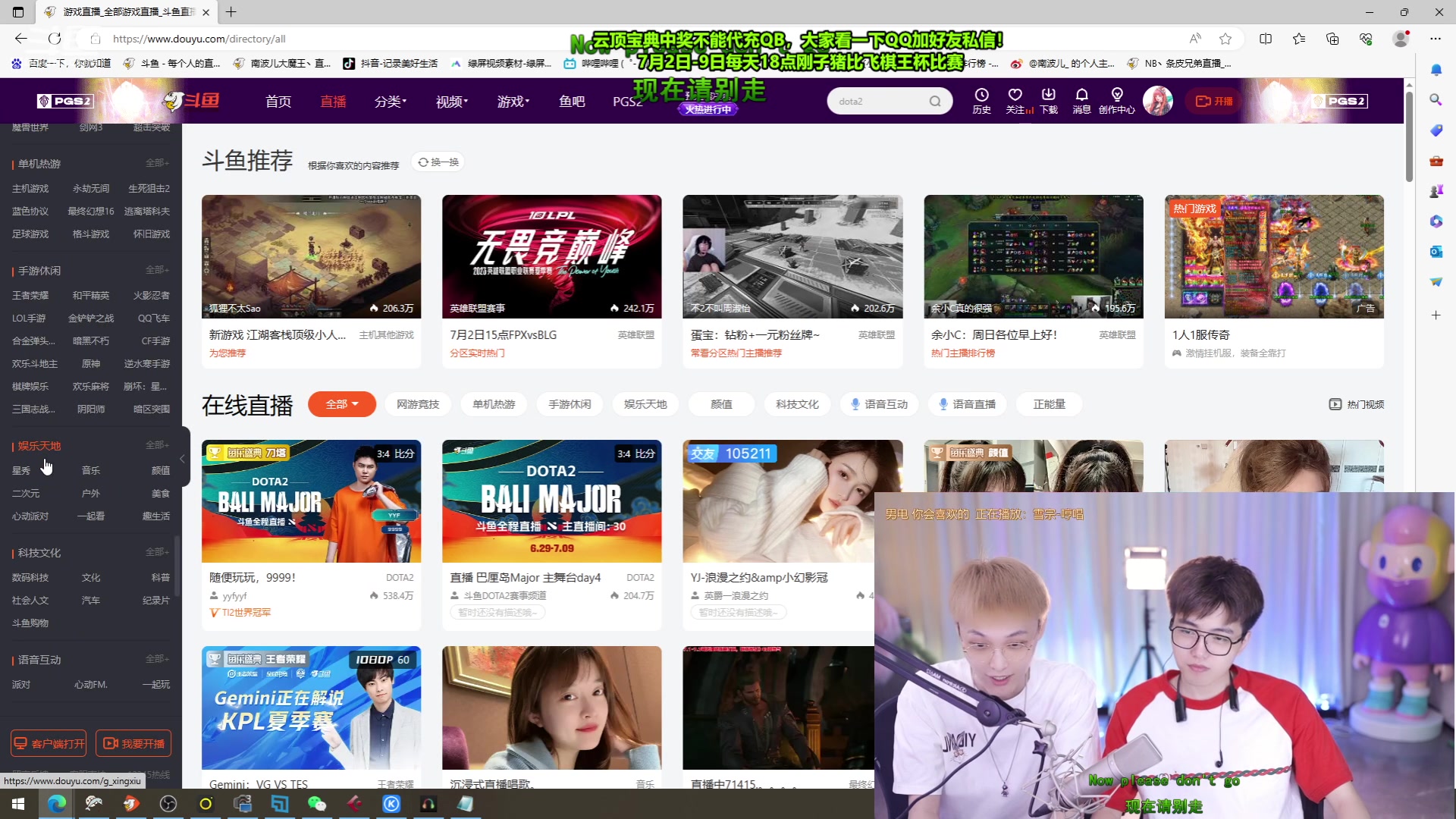Click the page vertical scrollbar
The image size is (1456, 819).
pyautogui.click(x=1409, y=136)
